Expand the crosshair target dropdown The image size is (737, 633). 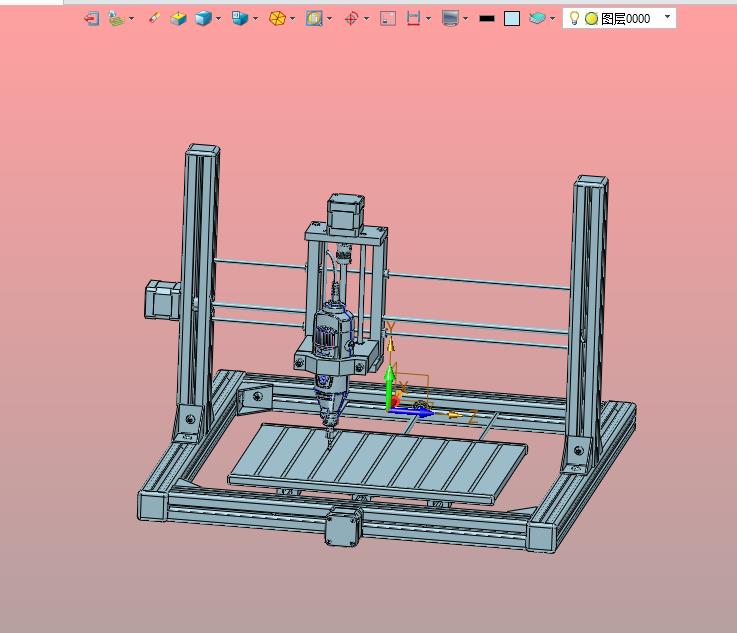coord(367,19)
